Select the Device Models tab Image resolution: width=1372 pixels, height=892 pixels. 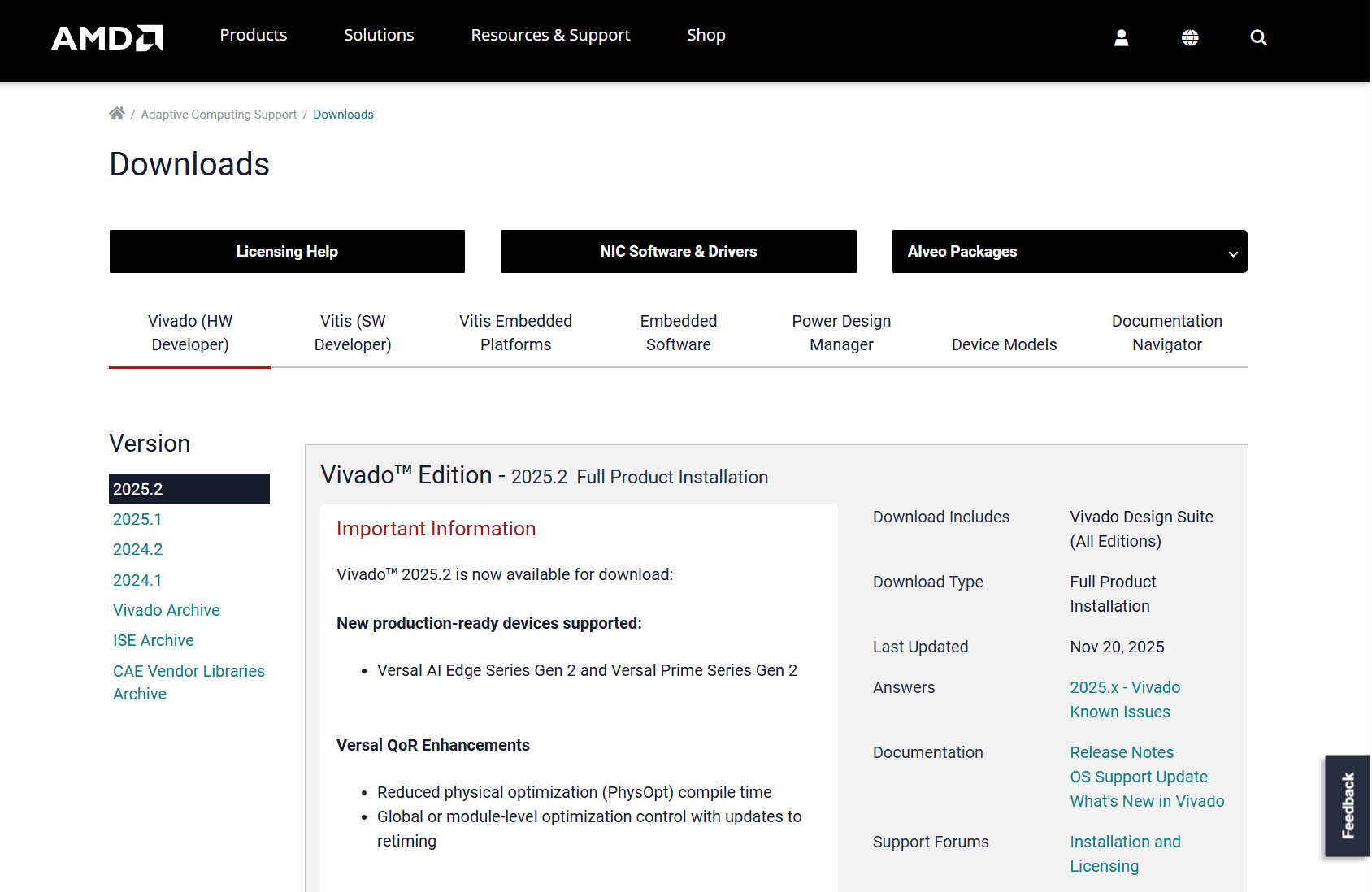point(1004,344)
